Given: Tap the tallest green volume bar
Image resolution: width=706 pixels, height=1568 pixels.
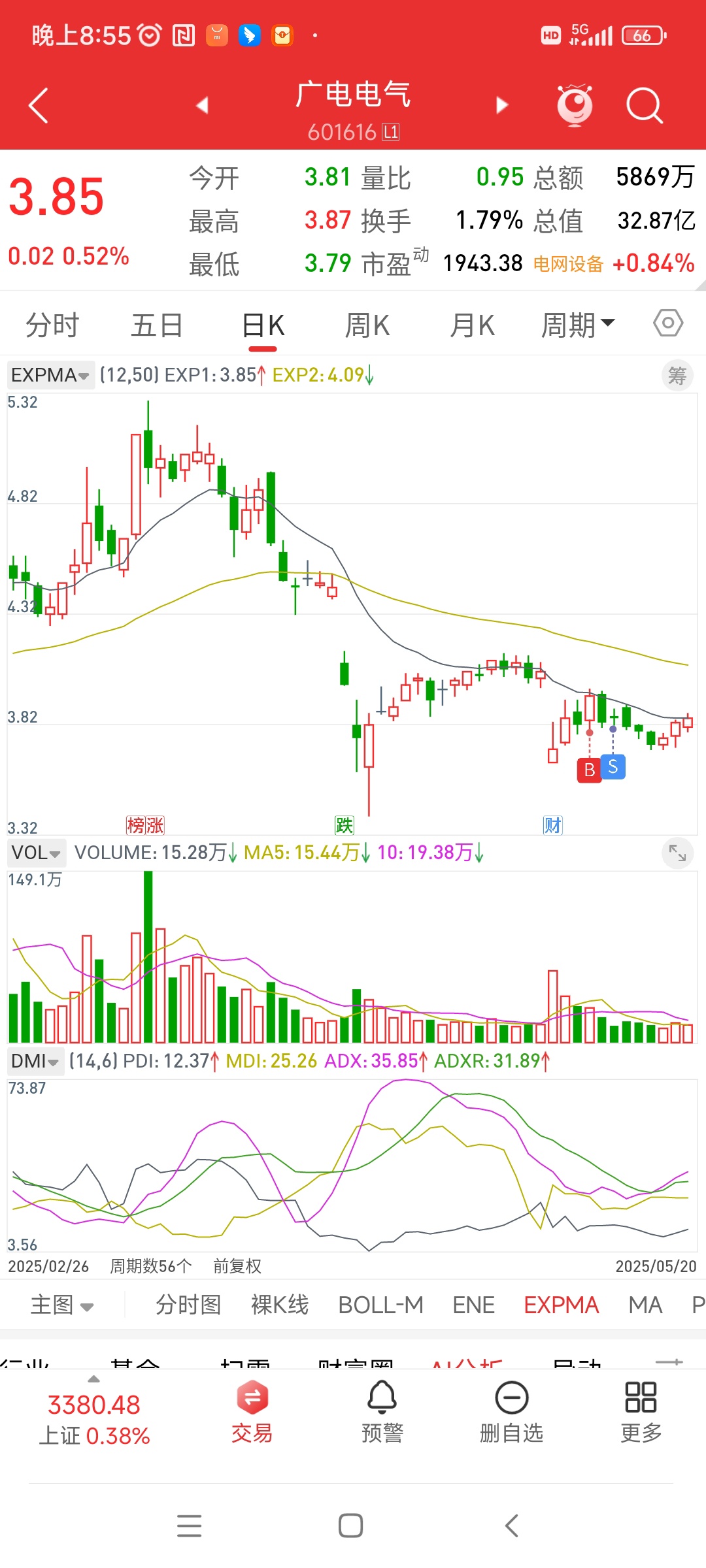Looking at the screenshot, I should point(148,956).
